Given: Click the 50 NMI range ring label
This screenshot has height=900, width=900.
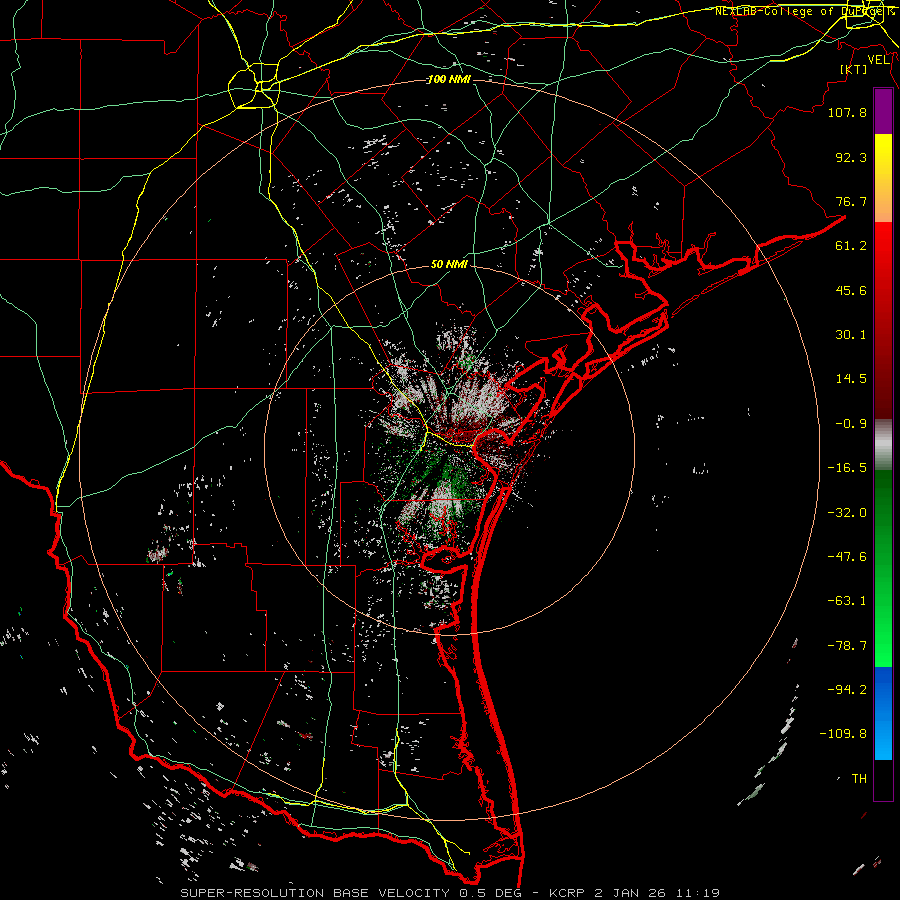Looking at the screenshot, I should (449, 264).
